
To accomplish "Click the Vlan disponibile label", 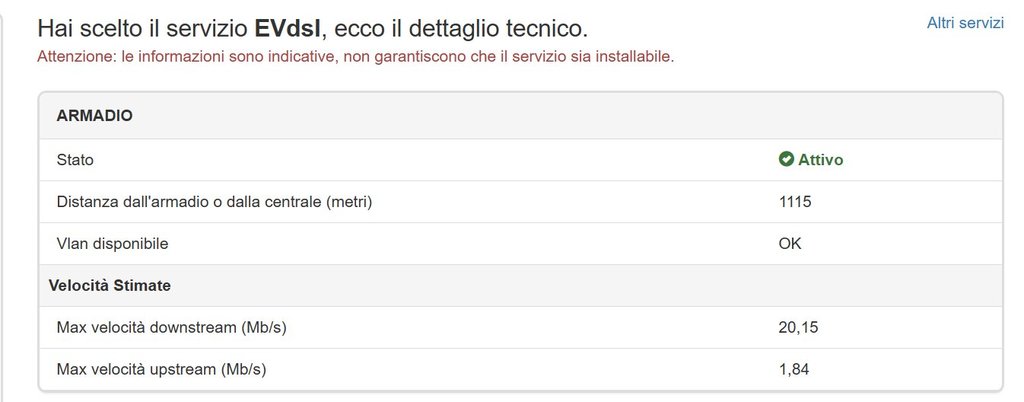I will (112, 243).
